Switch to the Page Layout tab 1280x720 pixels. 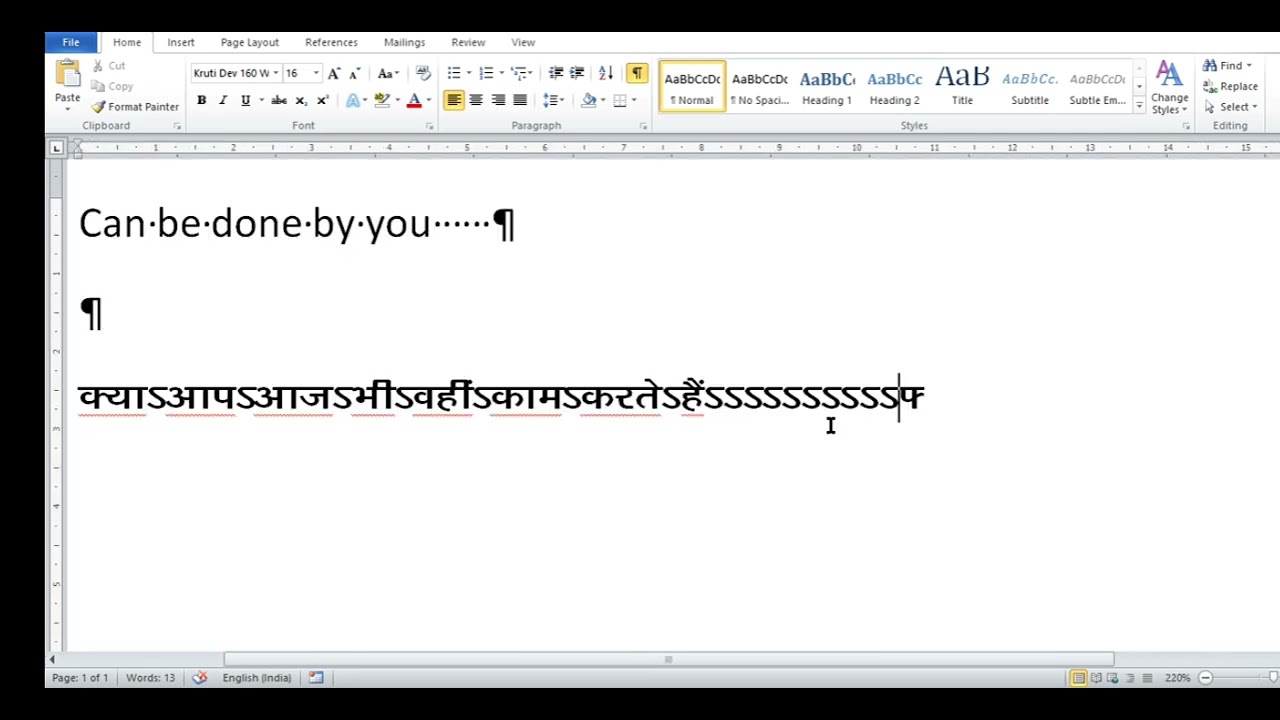click(250, 42)
